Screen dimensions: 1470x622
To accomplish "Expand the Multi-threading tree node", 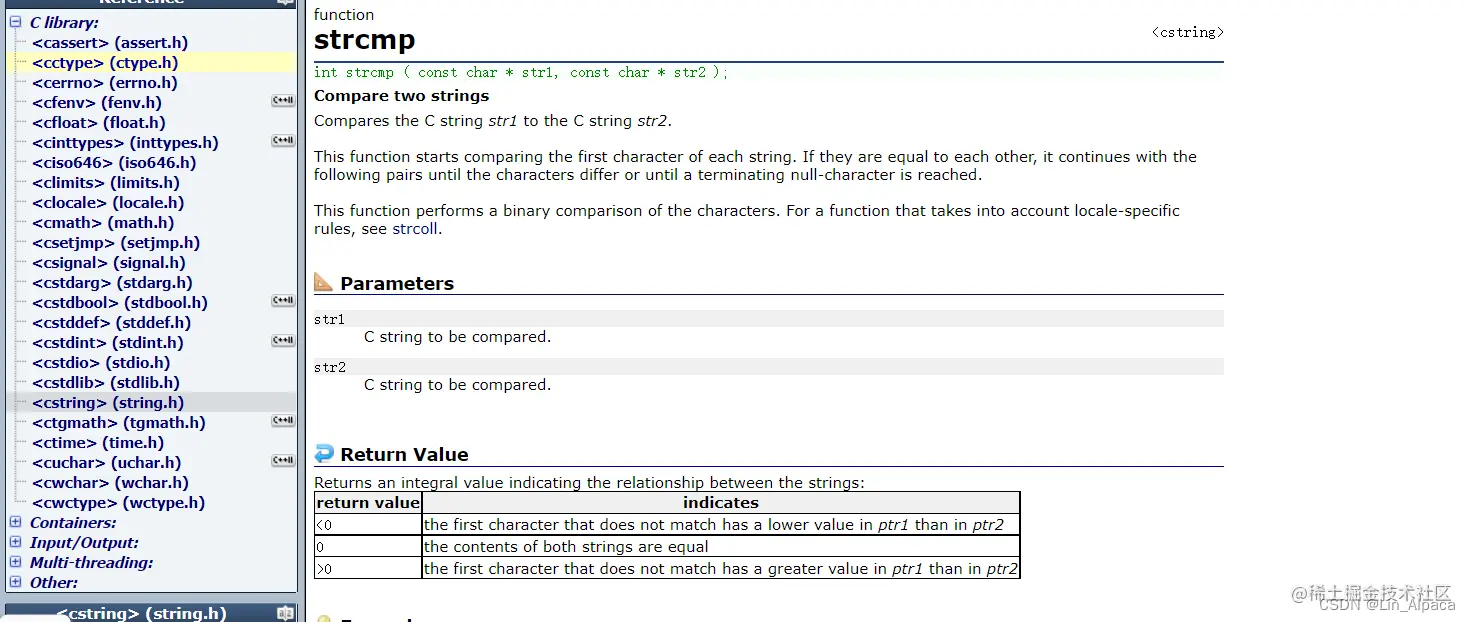I will pyautogui.click(x=15, y=562).
